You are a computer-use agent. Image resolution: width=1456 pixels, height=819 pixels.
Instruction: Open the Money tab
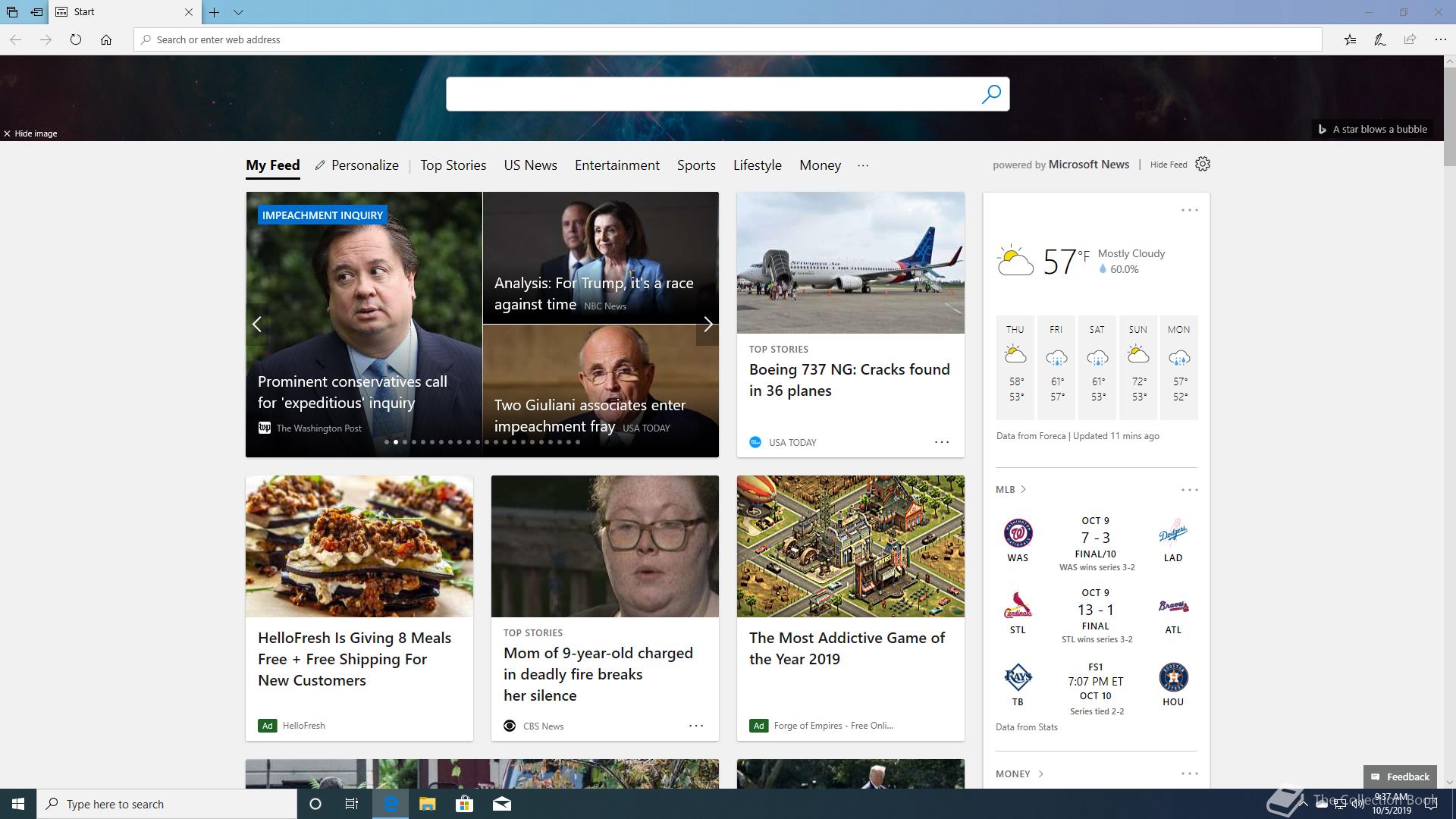[x=821, y=165]
